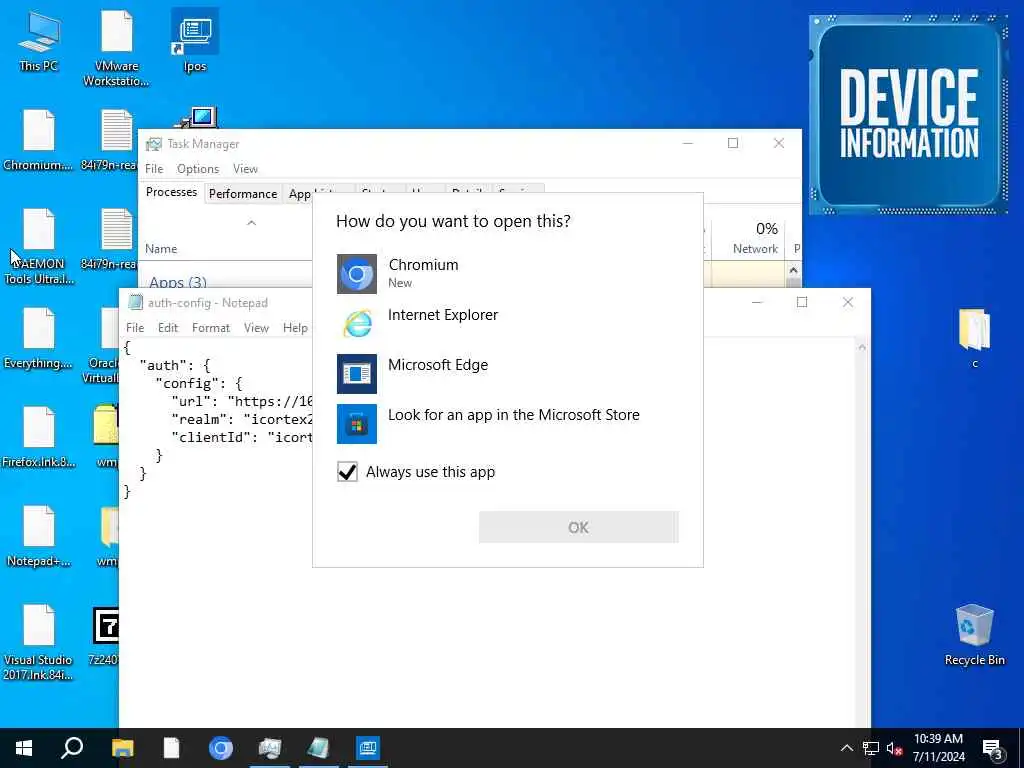Choose Chromium in the open-with dialog
This screenshot has width=1024, height=768.
507,274
